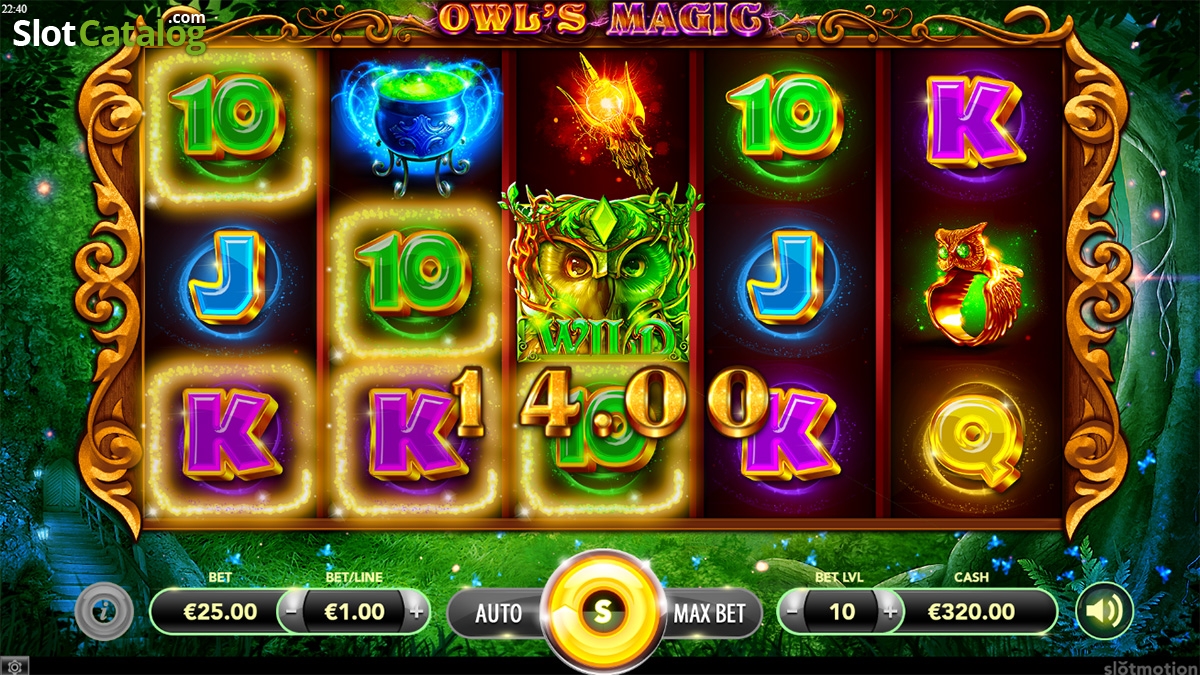The width and height of the screenshot is (1200, 675).
Task: Spin the reels with the gold S button
Action: pos(601,610)
